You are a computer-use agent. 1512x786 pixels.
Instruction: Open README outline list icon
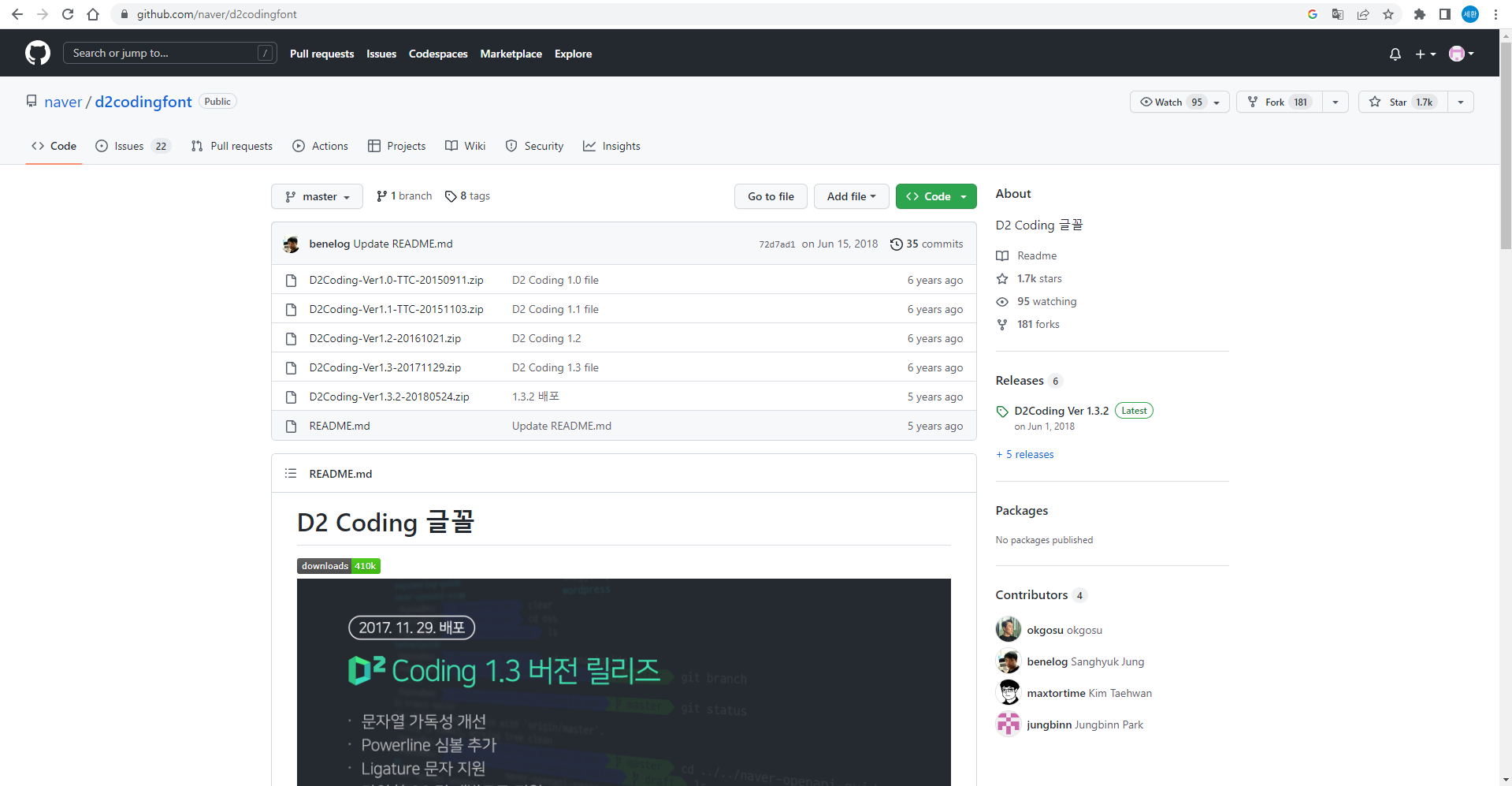tap(291, 473)
